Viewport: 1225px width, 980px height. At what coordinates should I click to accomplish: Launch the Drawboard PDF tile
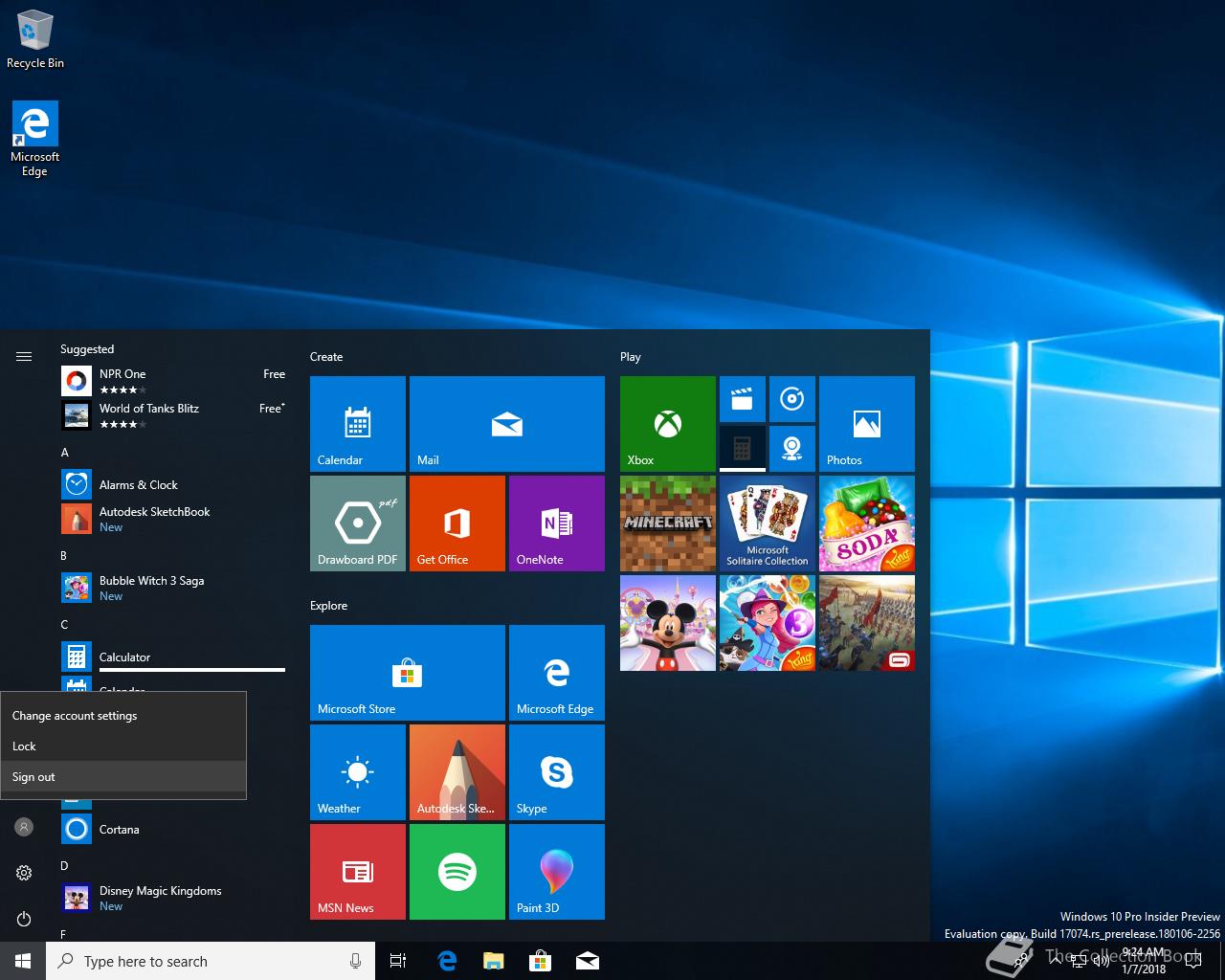click(x=358, y=523)
